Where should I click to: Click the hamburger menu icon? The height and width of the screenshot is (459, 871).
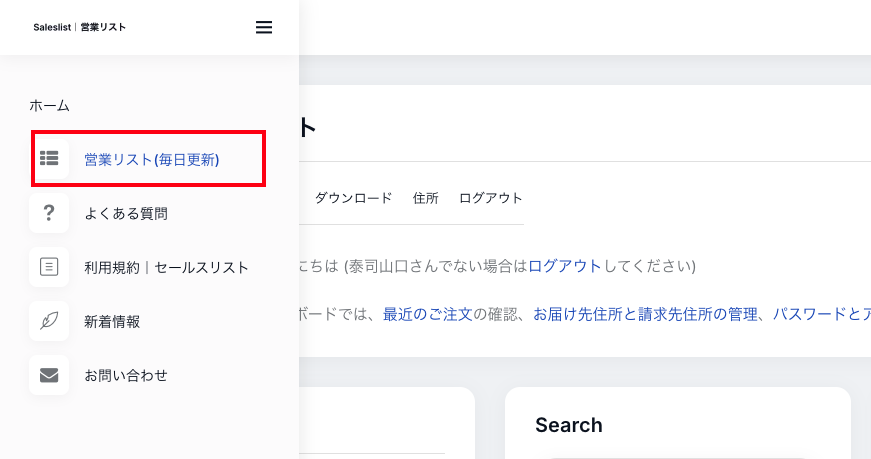tap(264, 28)
